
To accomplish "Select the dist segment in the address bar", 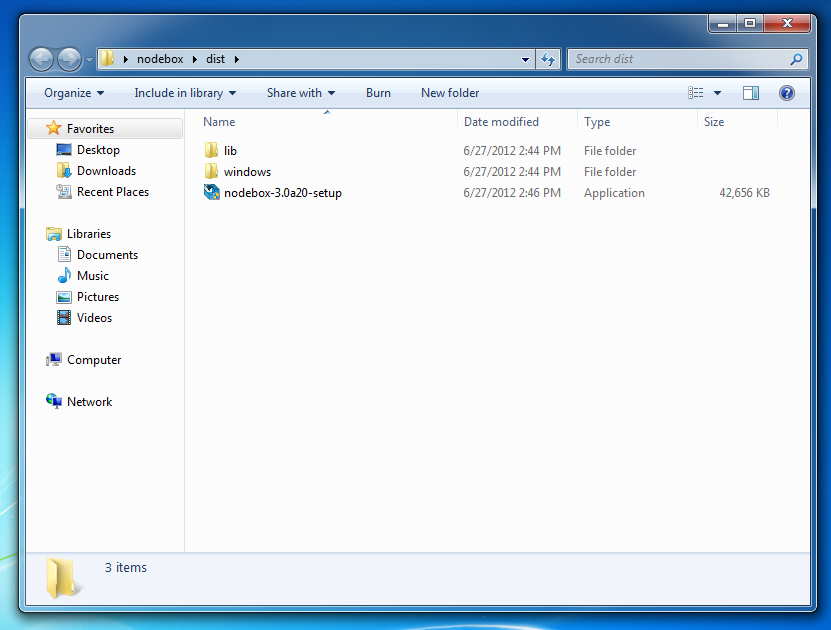I will tap(215, 59).
